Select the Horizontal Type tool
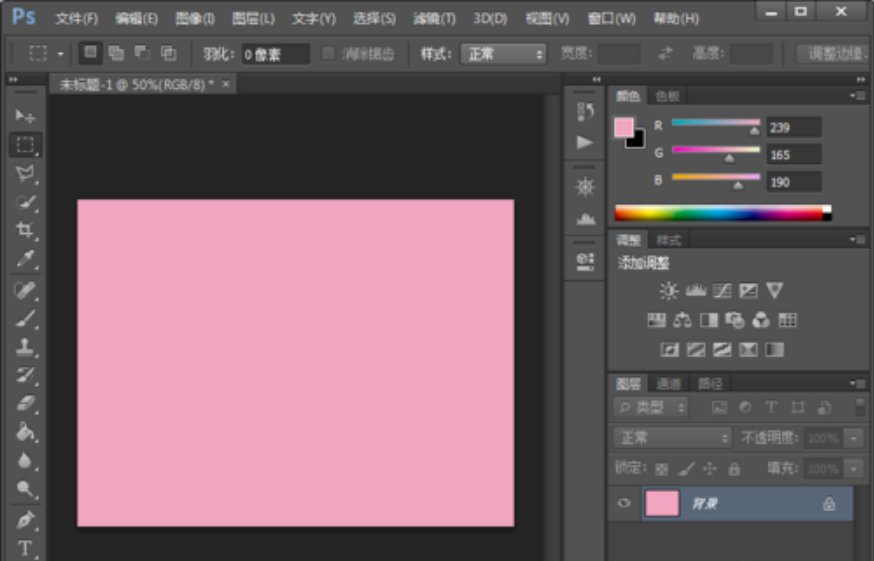 [x=25, y=547]
